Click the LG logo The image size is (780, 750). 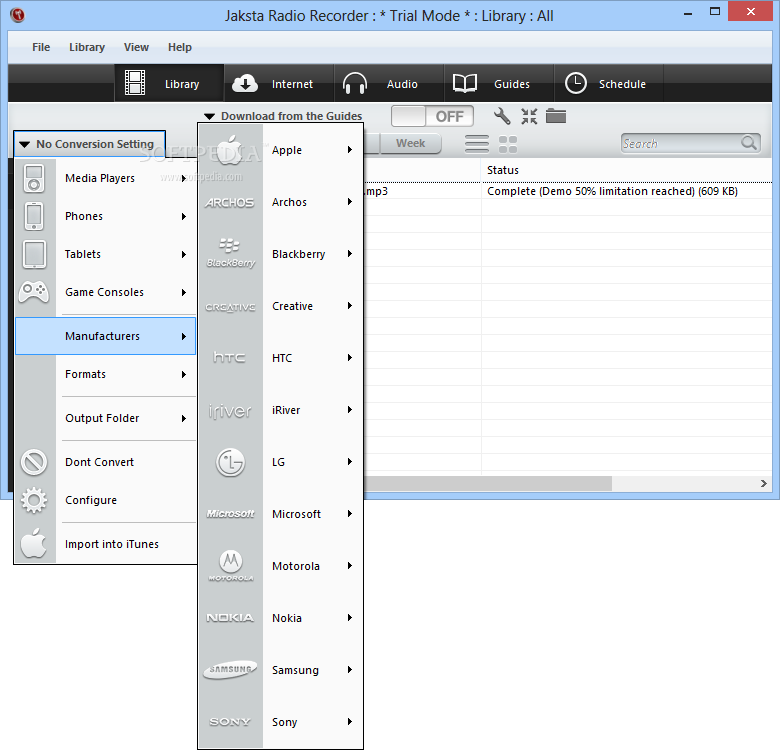(230, 462)
